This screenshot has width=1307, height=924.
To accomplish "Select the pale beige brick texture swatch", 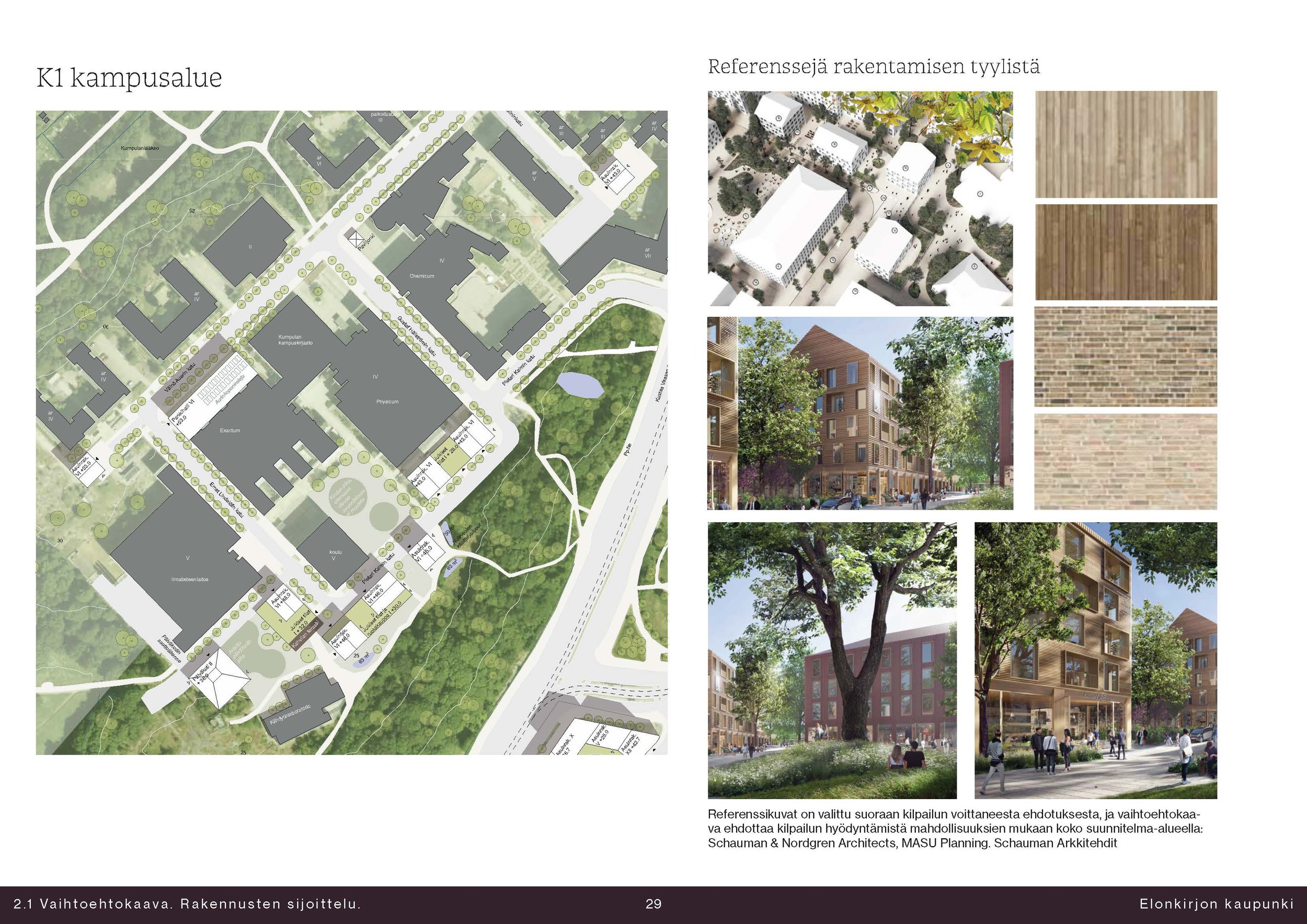I will [x=1126, y=461].
